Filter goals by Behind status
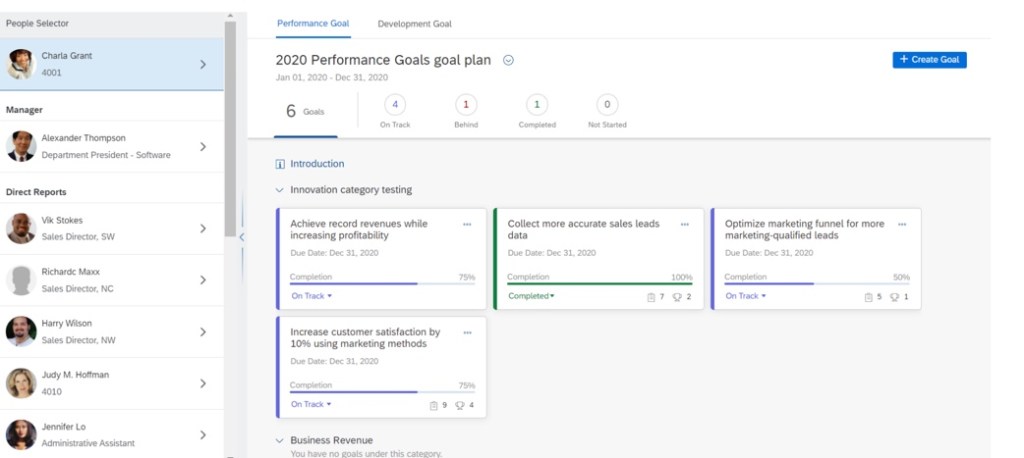Viewport: 1024px width, 458px height. (x=465, y=104)
